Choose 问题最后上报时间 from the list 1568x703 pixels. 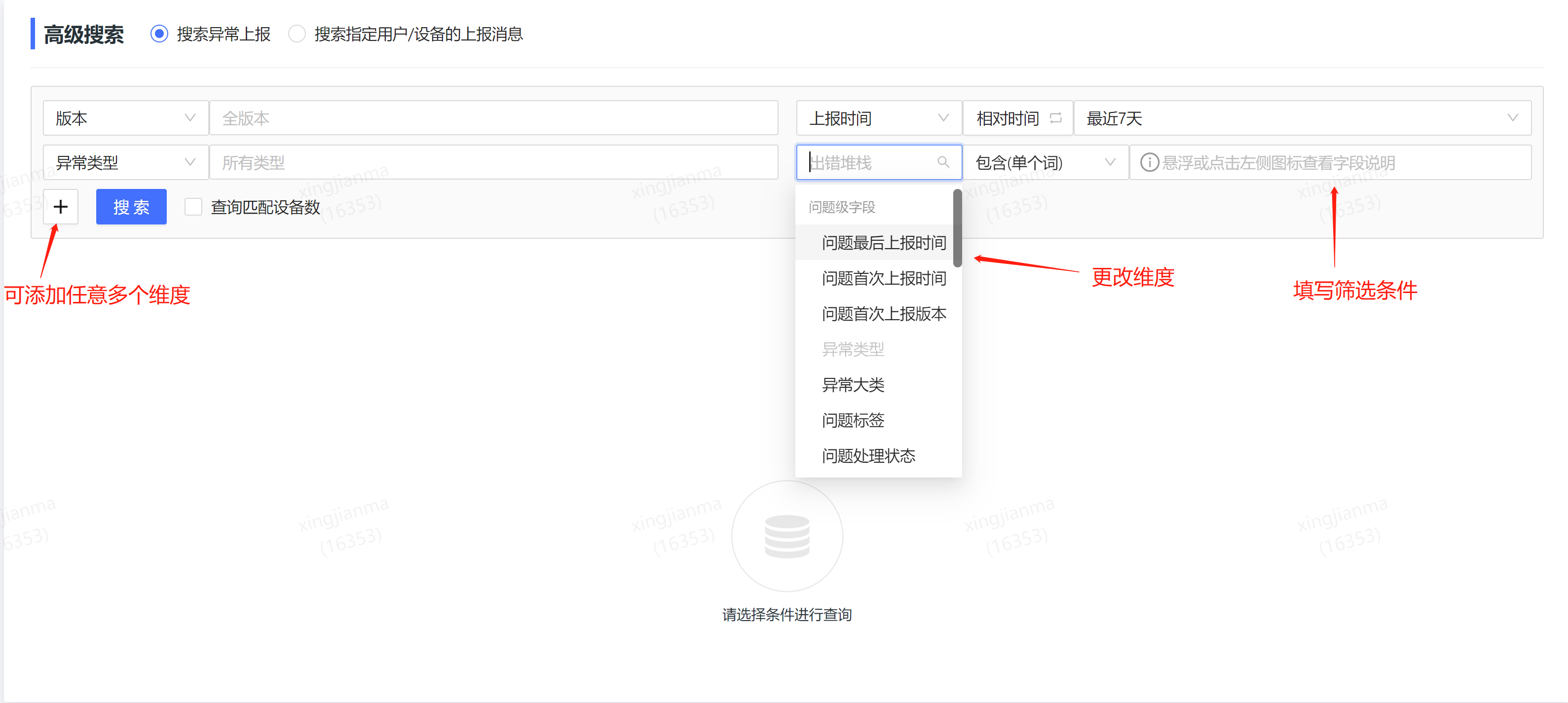(875, 243)
